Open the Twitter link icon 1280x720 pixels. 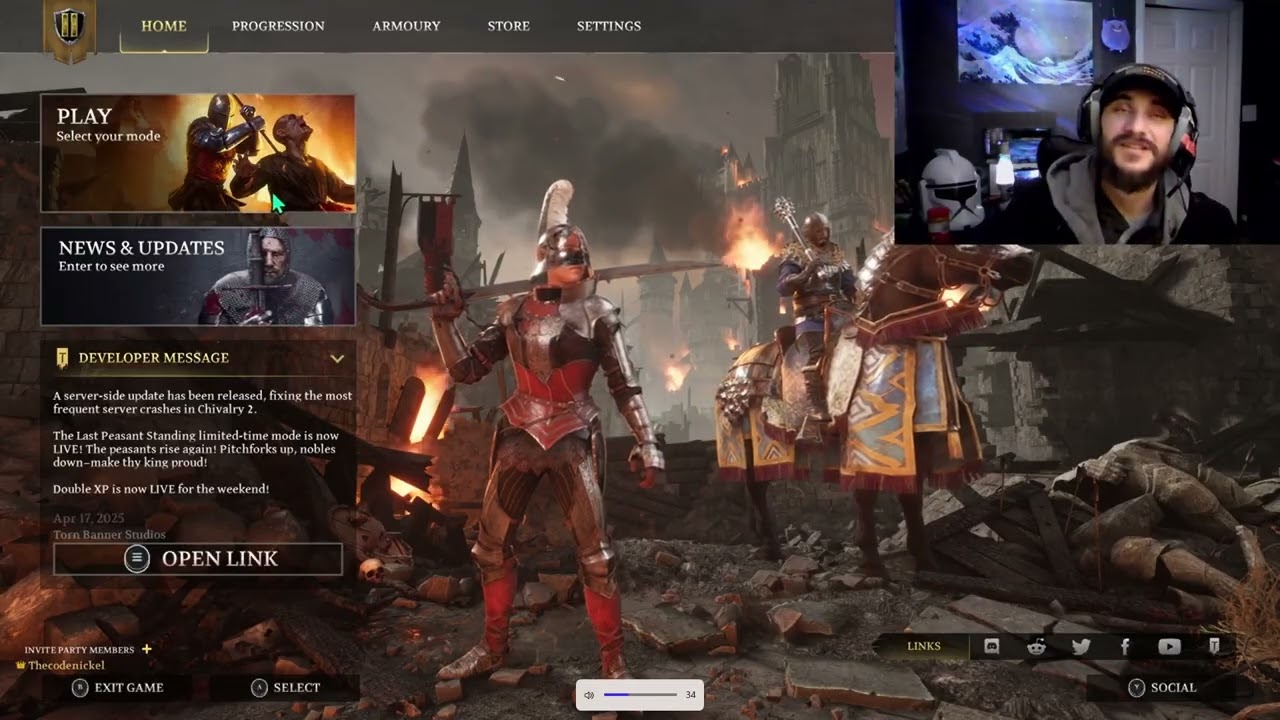point(1081,646)
